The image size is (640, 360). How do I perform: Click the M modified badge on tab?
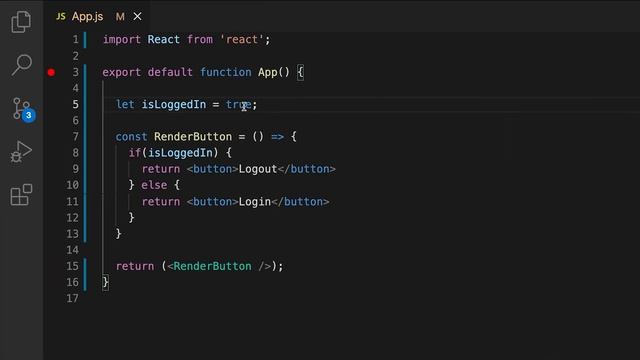tap(120, 17)
